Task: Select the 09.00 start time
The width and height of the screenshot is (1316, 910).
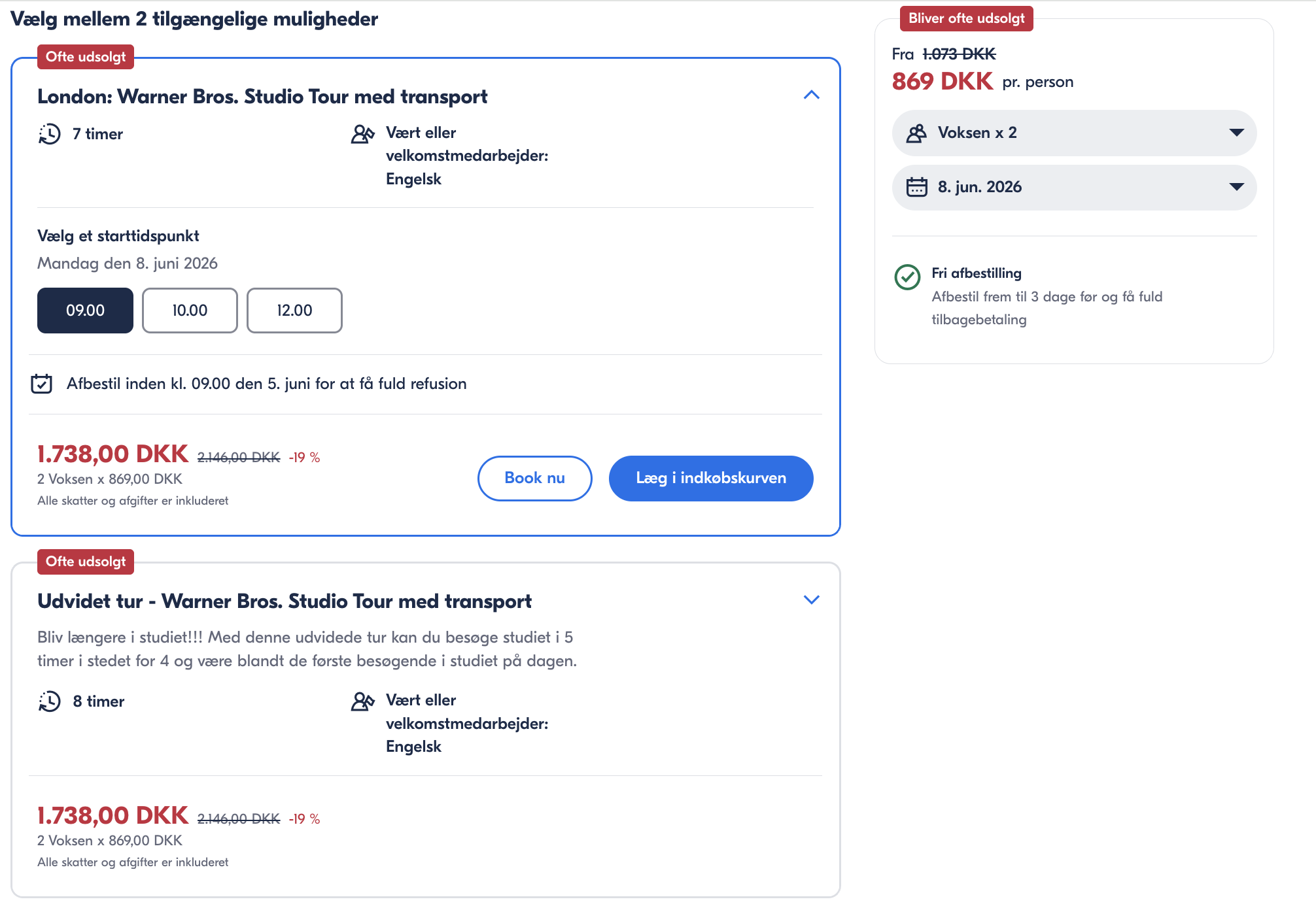Action: [85, 311]
